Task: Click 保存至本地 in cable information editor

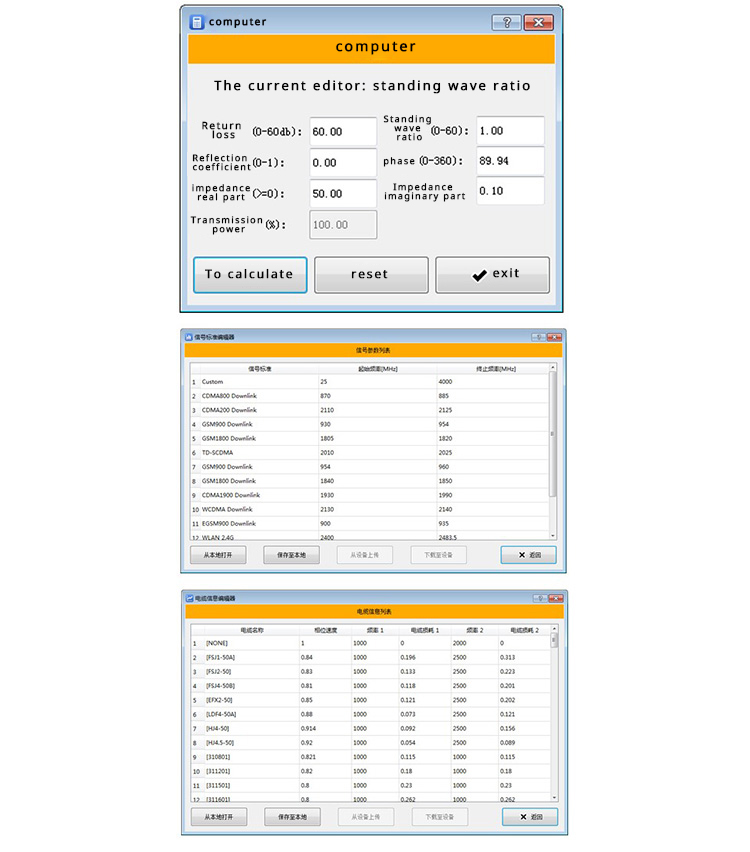Action: pyautogui.click(x=293, y=817)
